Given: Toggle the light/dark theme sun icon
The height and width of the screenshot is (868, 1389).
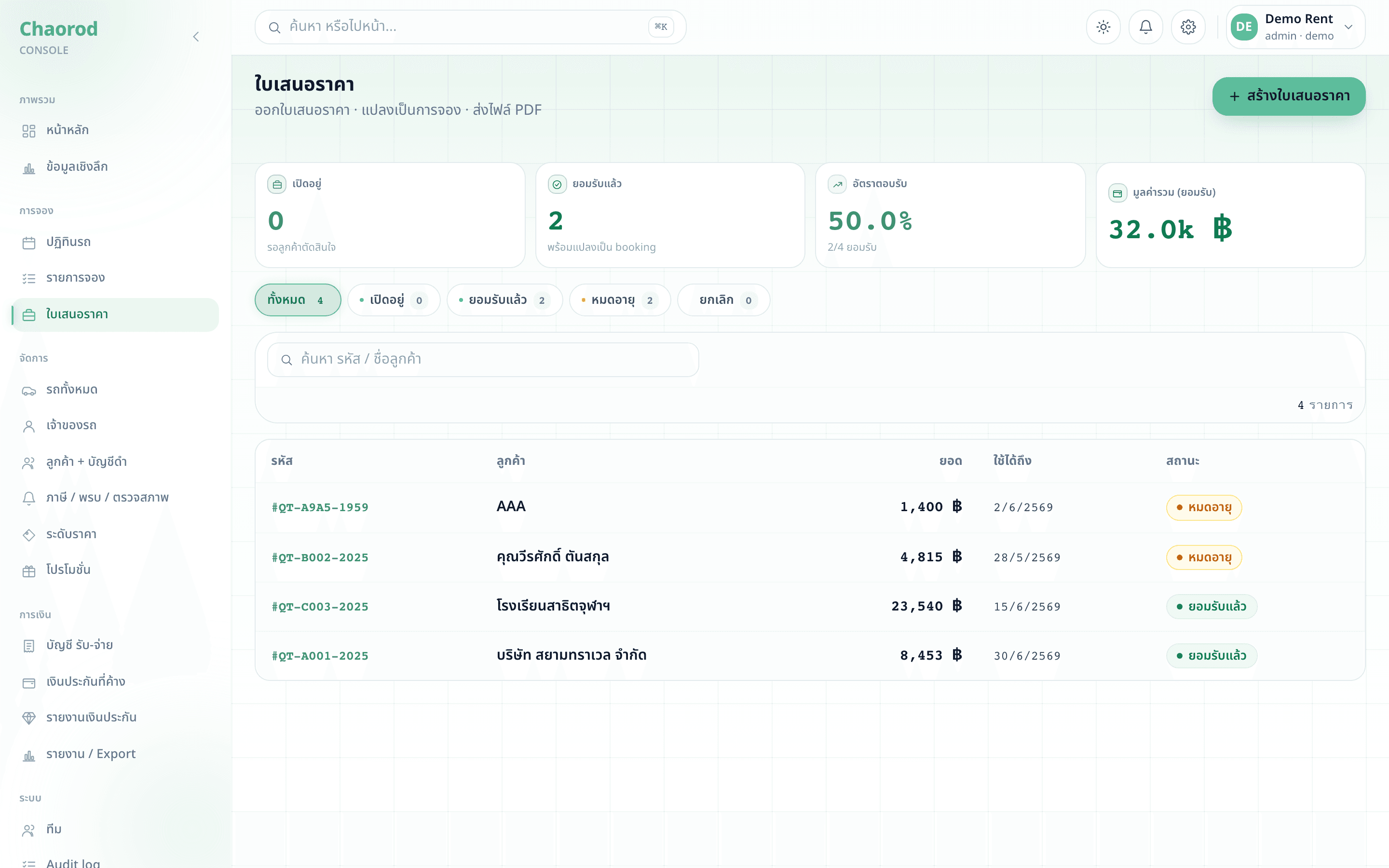Looking at the screenshot, I should [1103, 27].
